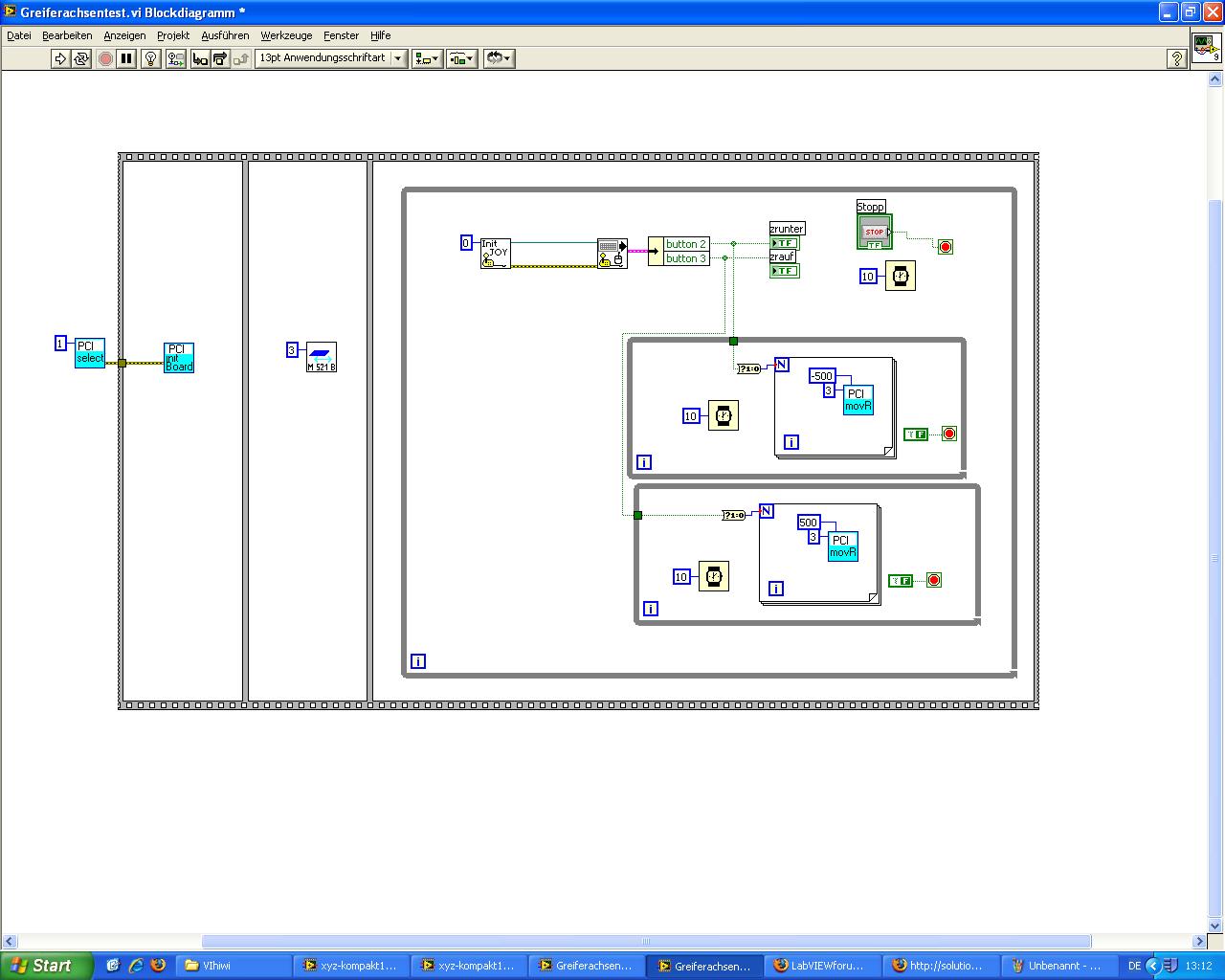The width and height of the screenshot is (1225, 980).
Task: Open the 13pt Anwendungsschriftart font dropdown
Action: click(x=331, y=58)
